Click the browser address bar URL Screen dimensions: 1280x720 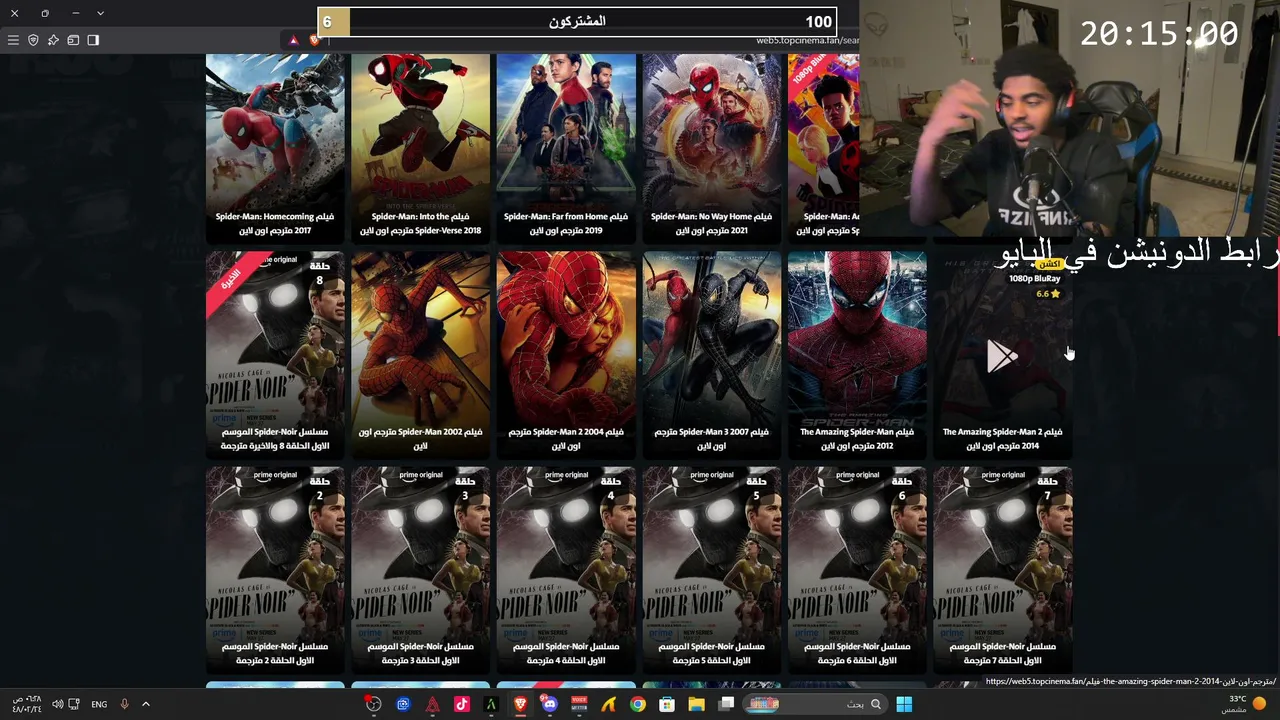(806, 41)
